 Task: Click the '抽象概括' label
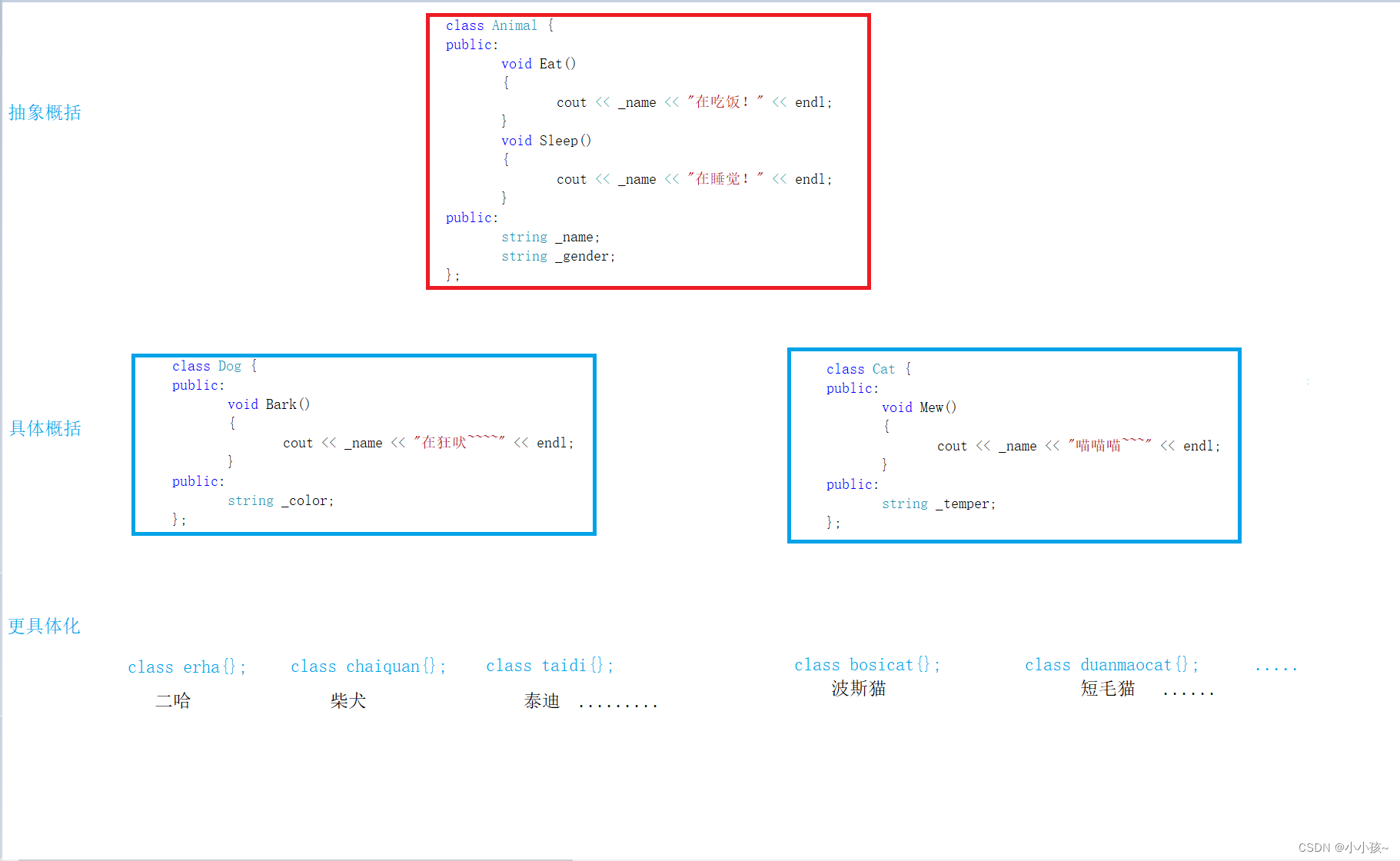point(45,113)
